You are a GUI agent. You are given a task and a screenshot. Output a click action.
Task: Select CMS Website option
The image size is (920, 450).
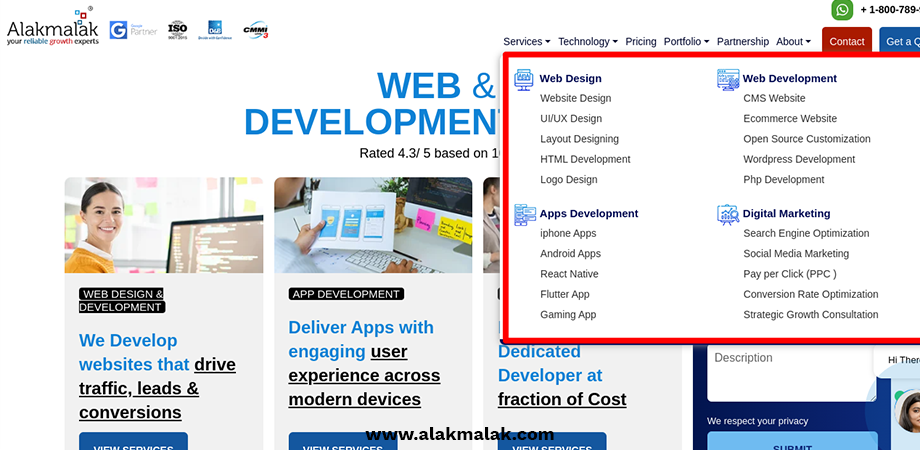coord(774,98)
